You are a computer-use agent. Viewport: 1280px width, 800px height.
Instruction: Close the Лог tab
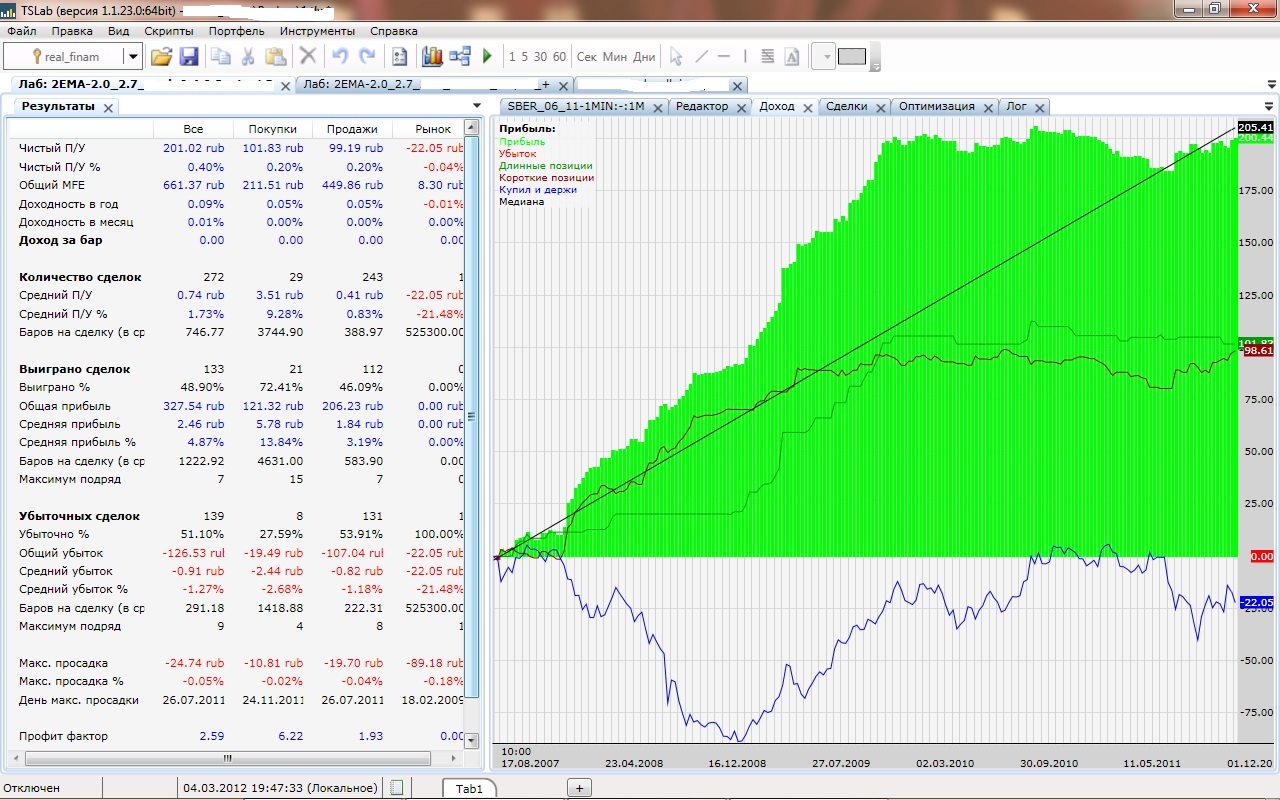tap(1039, 107)
